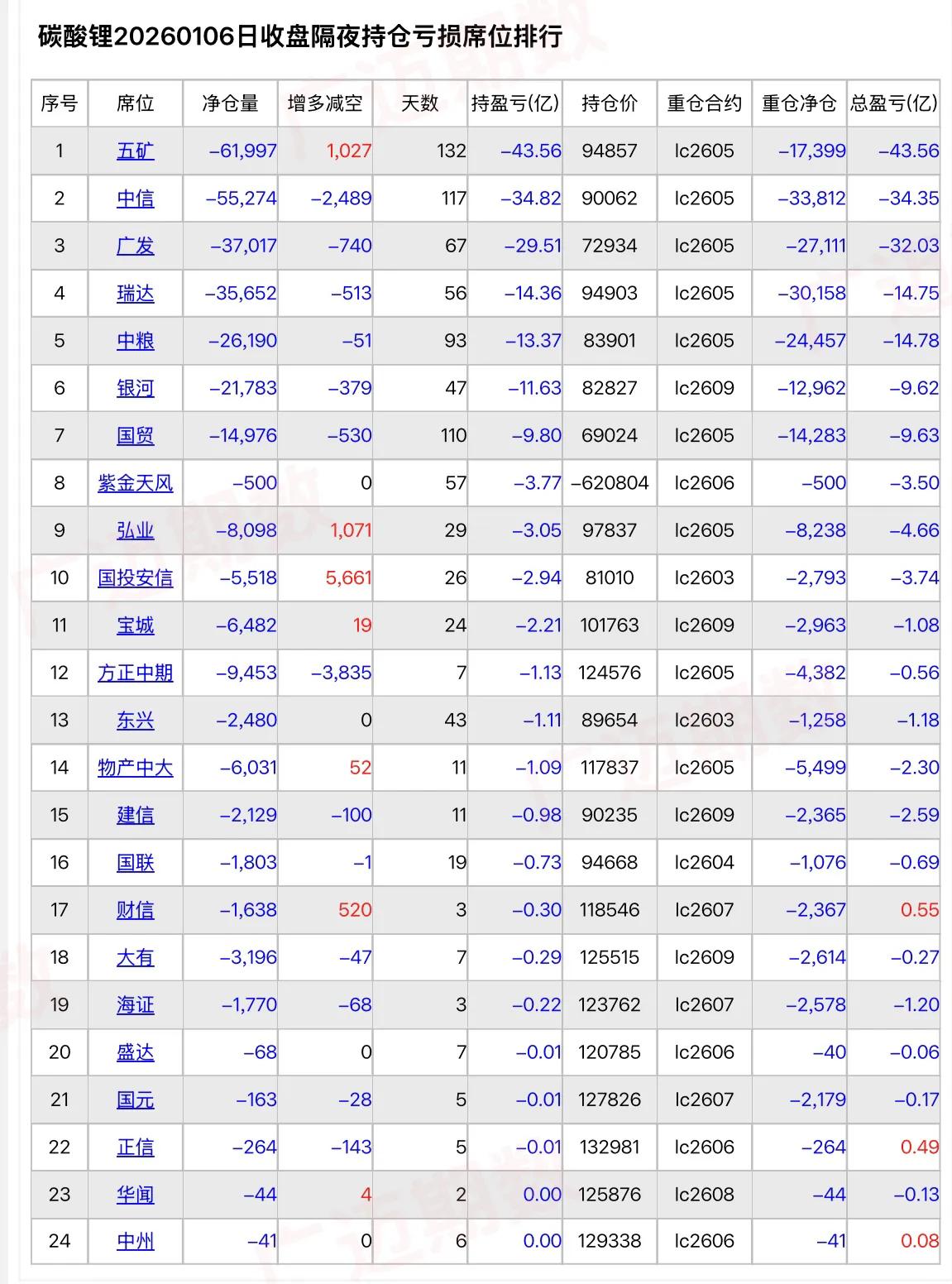Click holding price 101763 in 宝城 row
Screen dimensions: 952x1284
pyautogui.click(x=610, y=625)
